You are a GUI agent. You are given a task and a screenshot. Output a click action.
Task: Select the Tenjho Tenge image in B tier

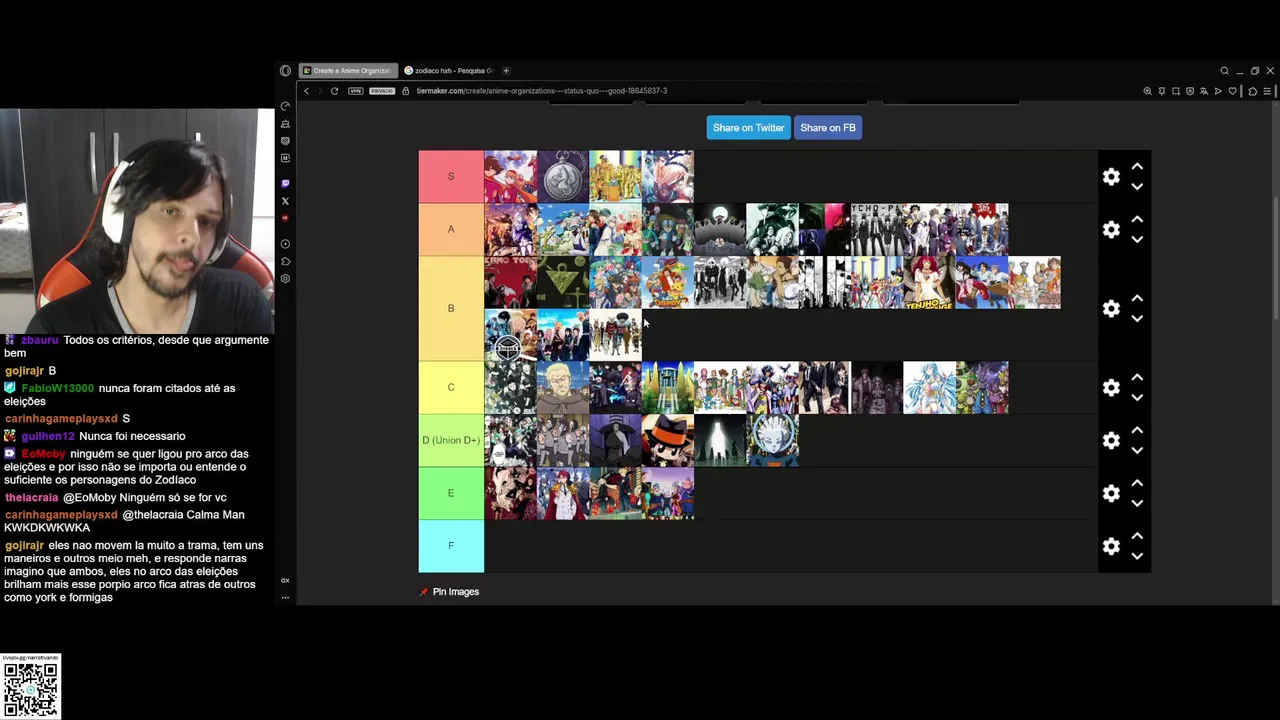(x=929, y=283)
